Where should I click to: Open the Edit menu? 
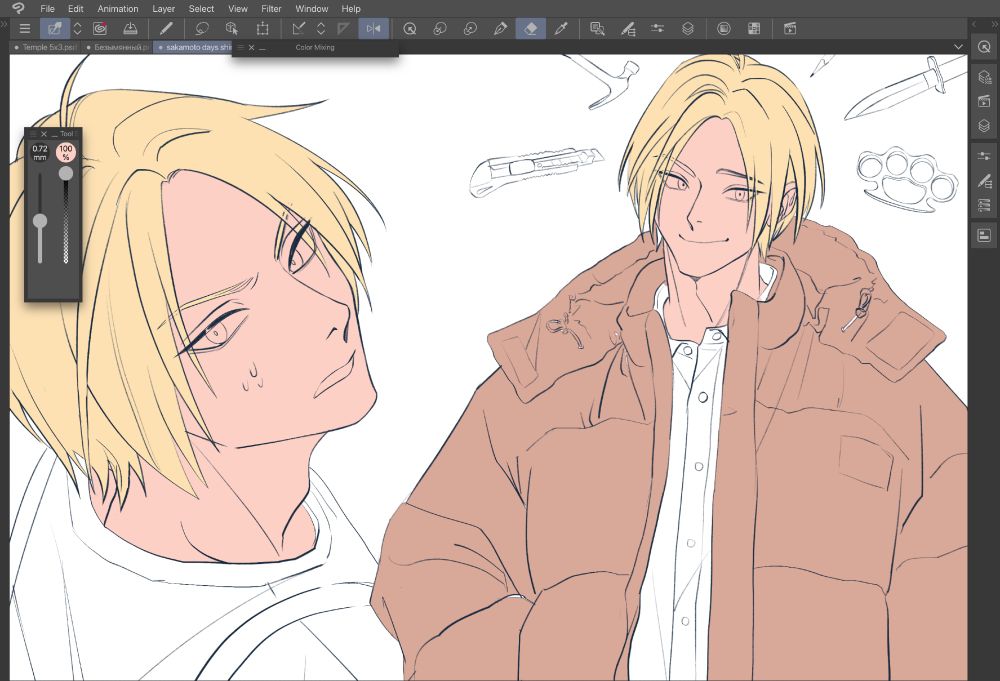76,9
